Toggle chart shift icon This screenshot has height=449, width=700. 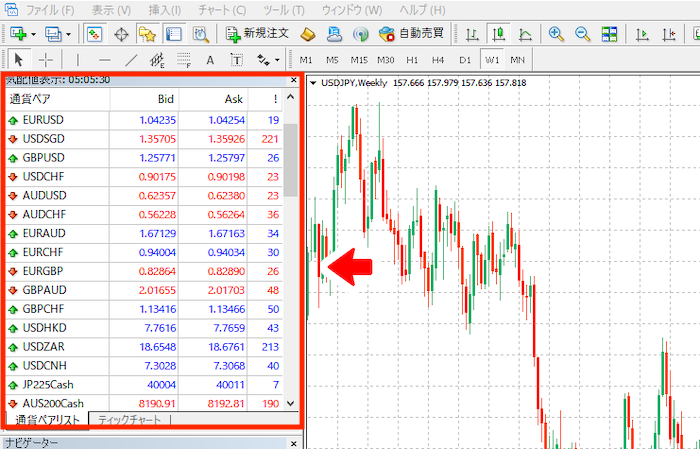669,34
